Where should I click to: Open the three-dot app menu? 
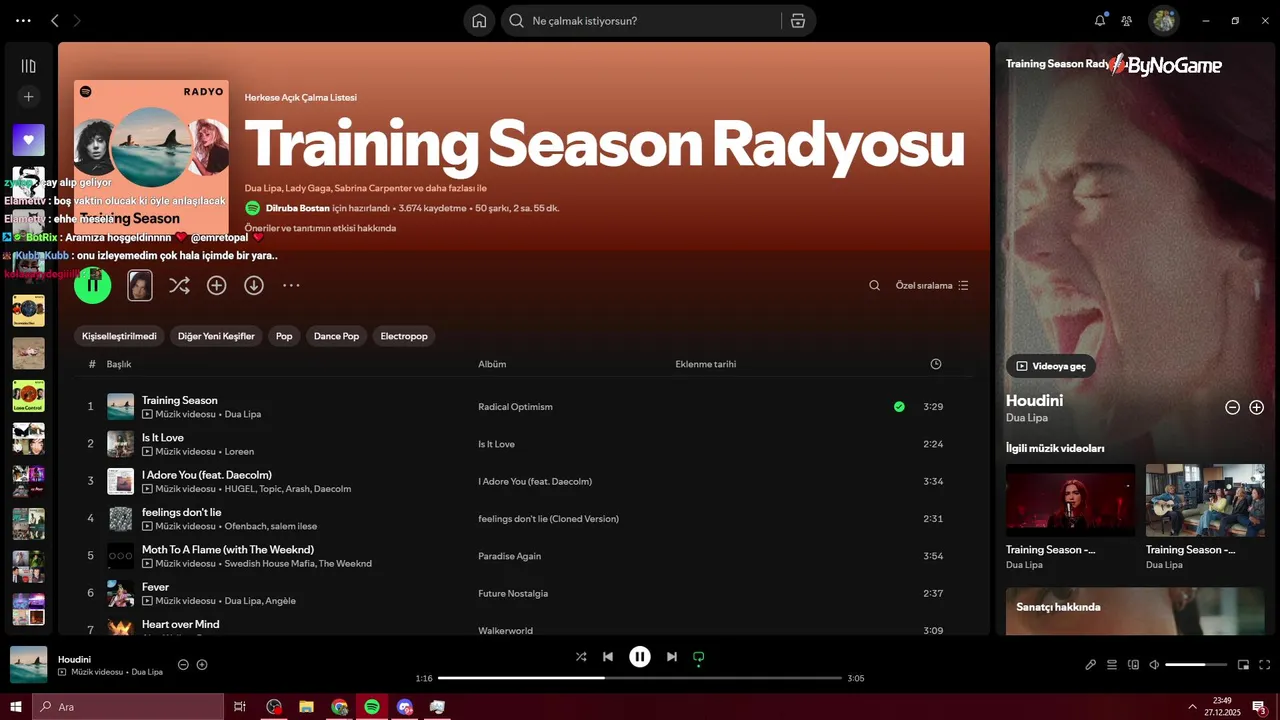tap(23, 20)
